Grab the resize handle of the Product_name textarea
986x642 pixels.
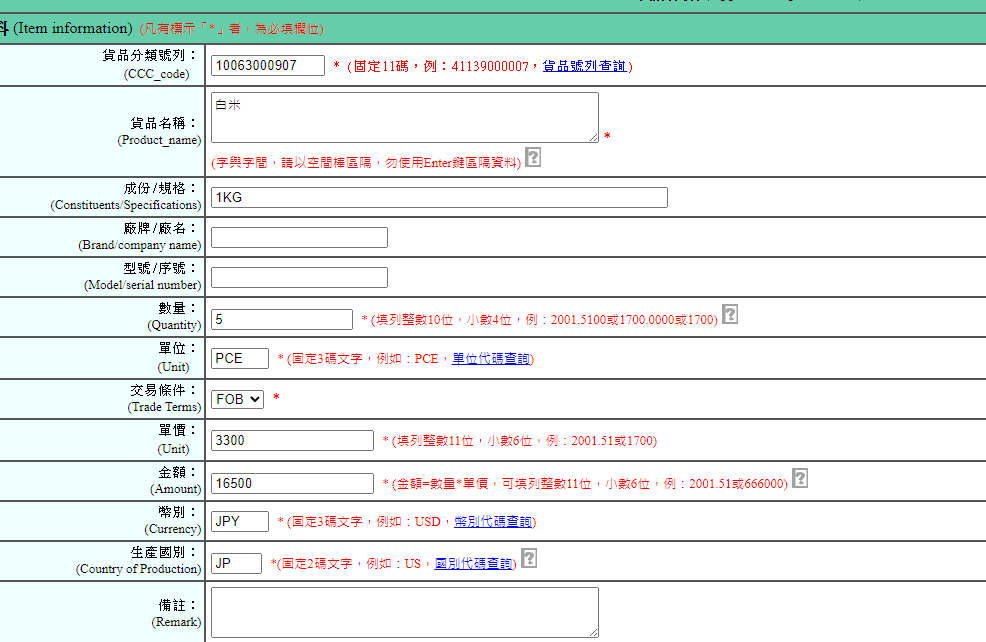click(594, 138)
